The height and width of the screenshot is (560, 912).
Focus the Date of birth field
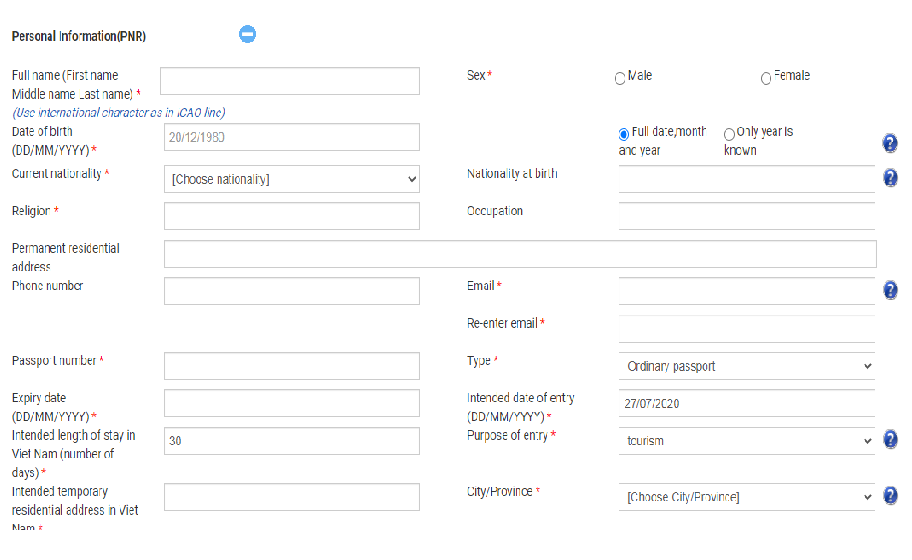point(291,137)
